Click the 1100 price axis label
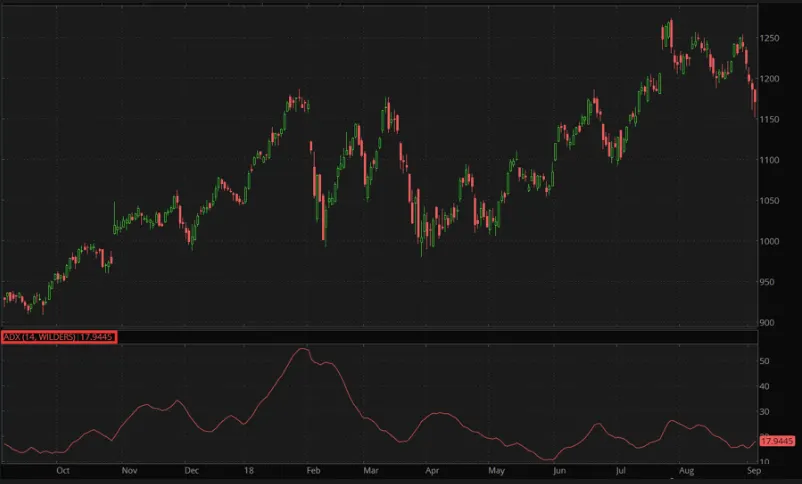 pyautogui.click(x=769, y=160)
